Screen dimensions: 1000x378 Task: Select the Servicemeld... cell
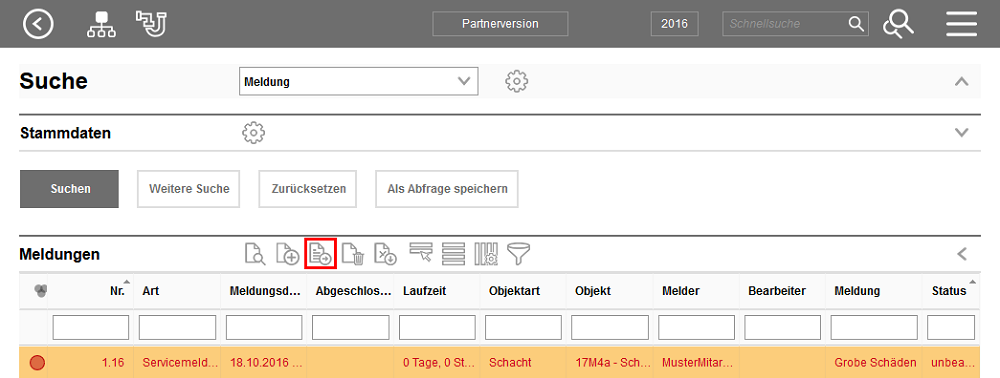tap(177, 363)
